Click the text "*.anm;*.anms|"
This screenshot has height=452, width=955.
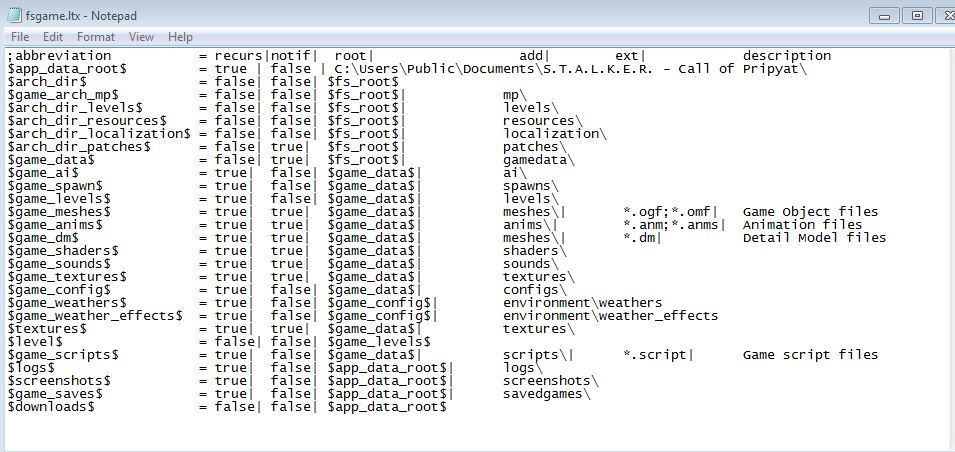(674, 225)
